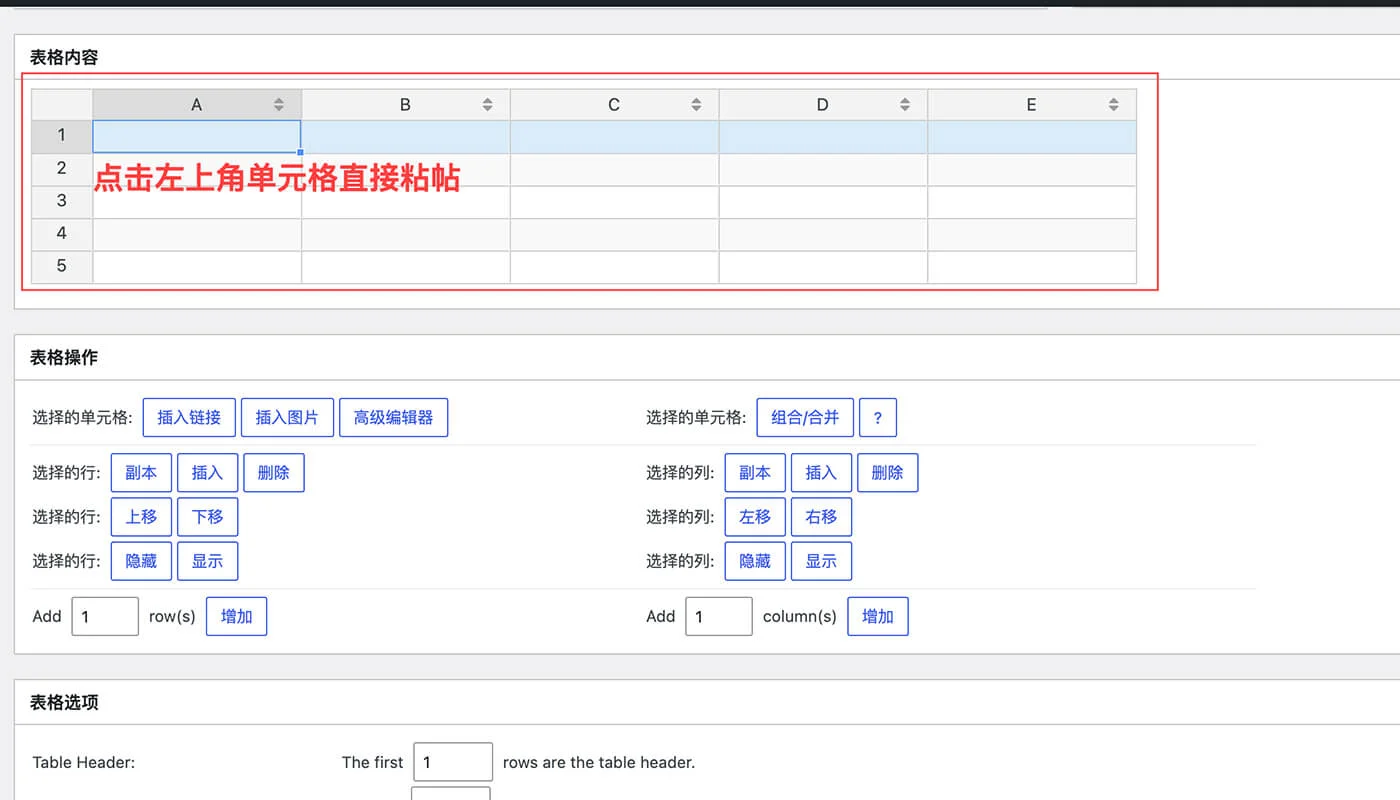Open the combine/merge help via the ? icon
1400x800 pixels.
pyautogui.click(x=878, y=417)
